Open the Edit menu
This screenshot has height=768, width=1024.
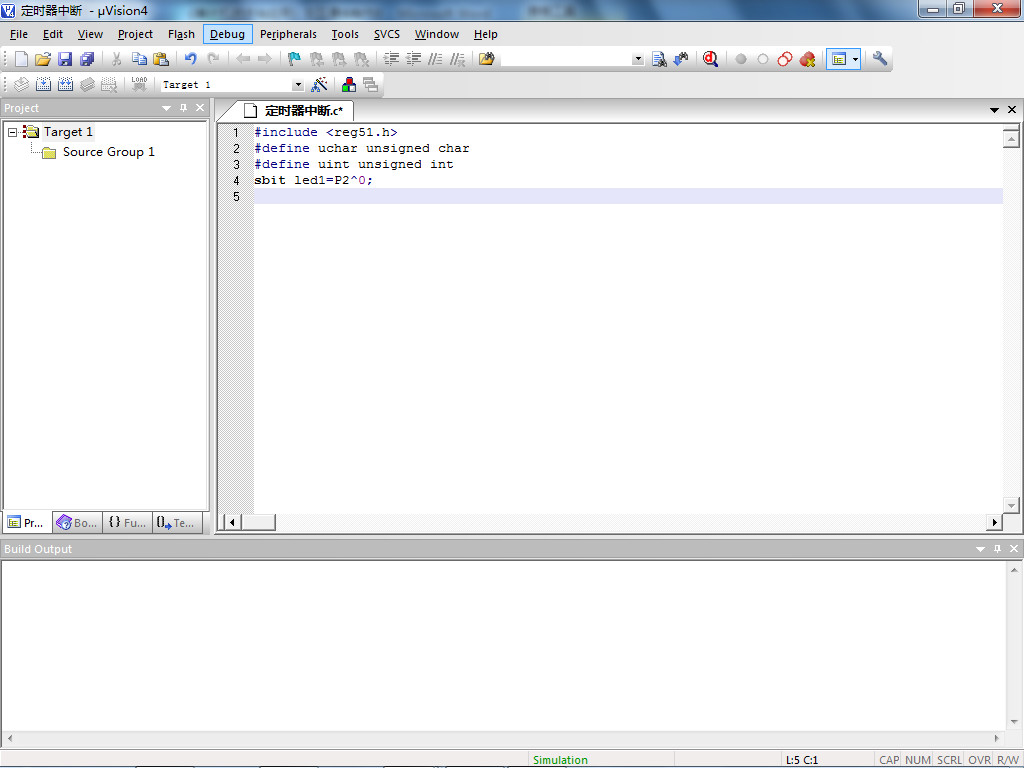click(53, 34)
